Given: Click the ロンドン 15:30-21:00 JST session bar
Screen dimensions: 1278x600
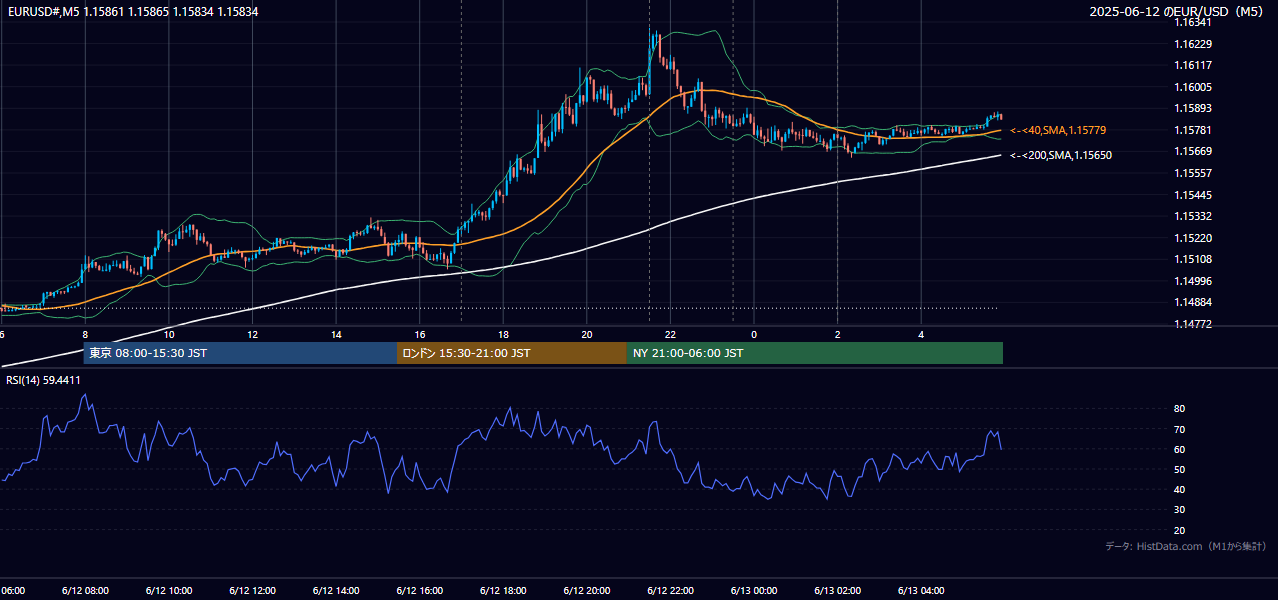Looking at the screenshot, I should click(x=512, y=353).
